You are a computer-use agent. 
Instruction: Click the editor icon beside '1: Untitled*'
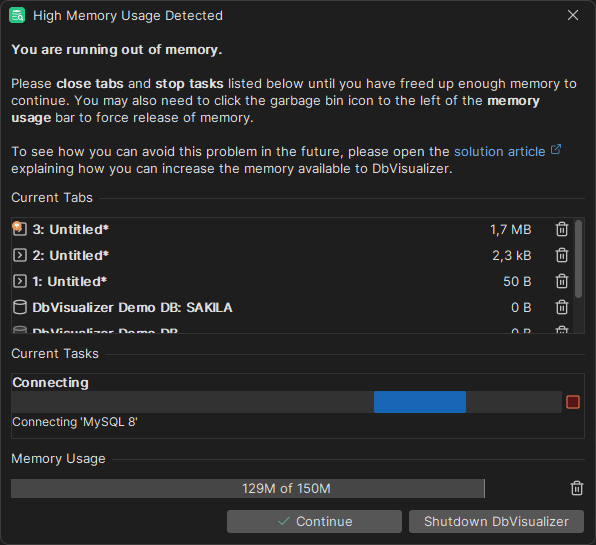[20, 281]
